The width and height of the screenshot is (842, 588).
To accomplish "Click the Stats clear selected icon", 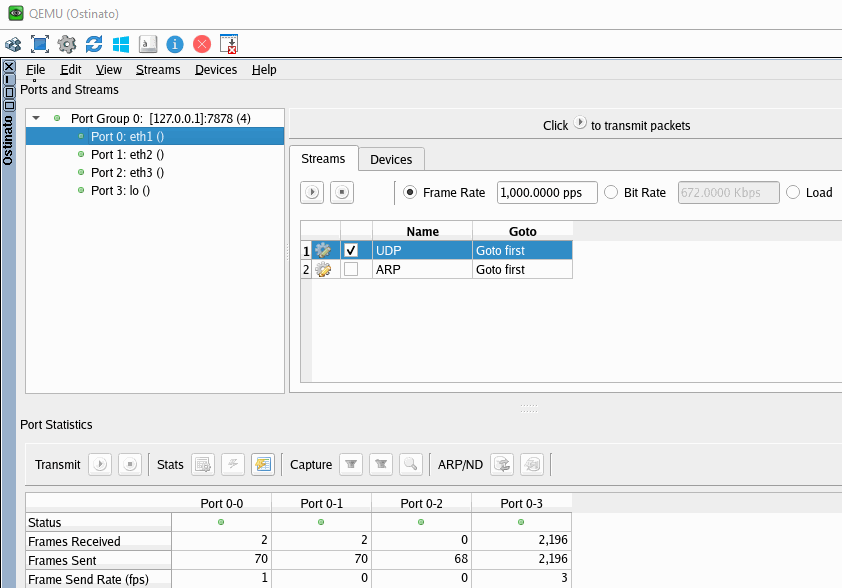I will point(203,464).
